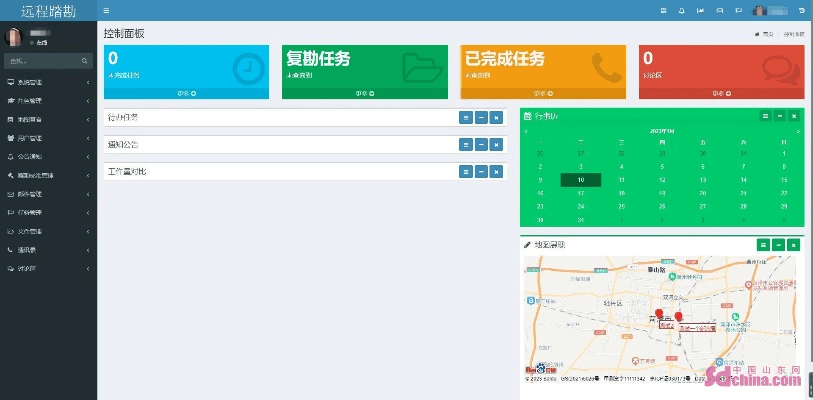
Task: Close the 工作量对比 panel
Action: tap(496, 172)
